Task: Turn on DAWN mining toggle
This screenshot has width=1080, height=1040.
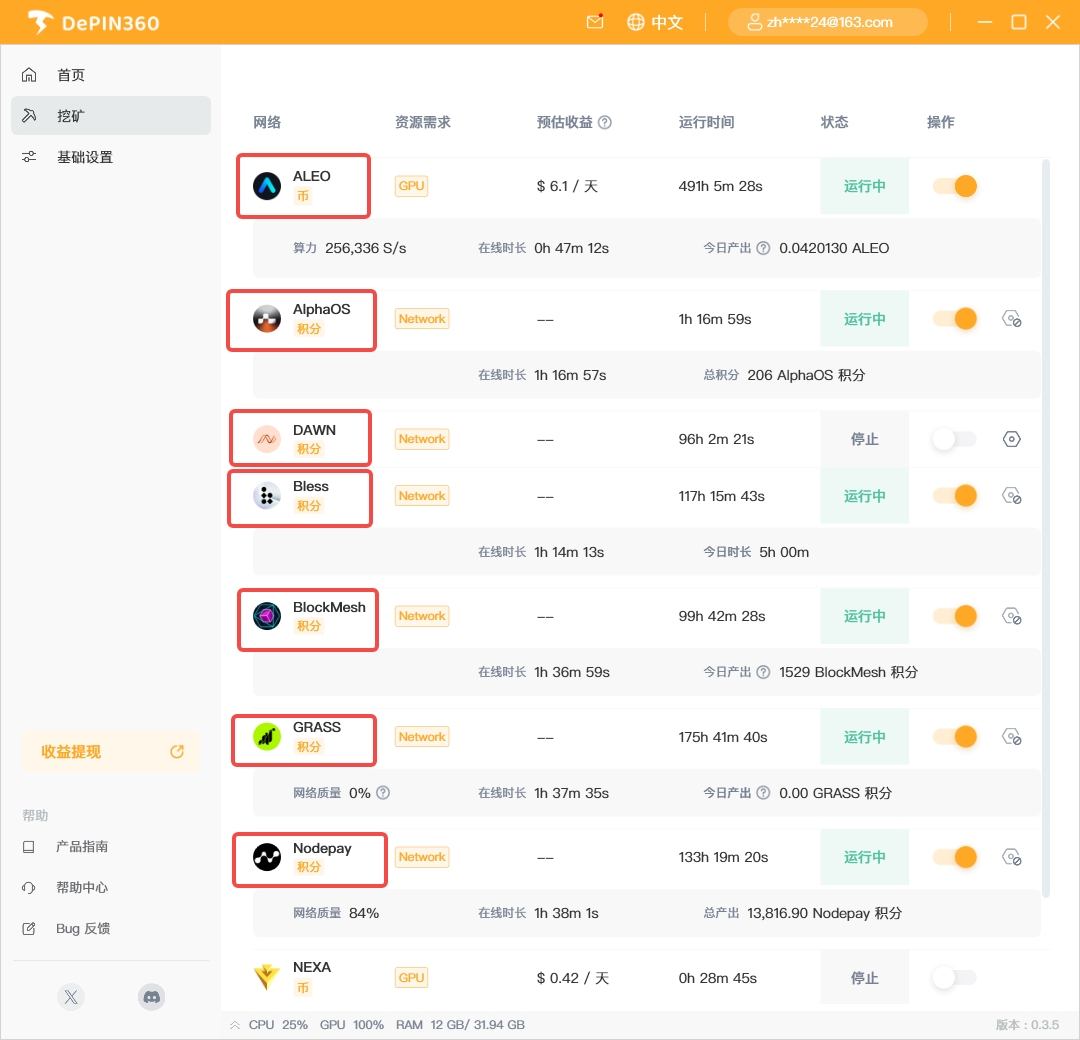Action: coord(955,439)
